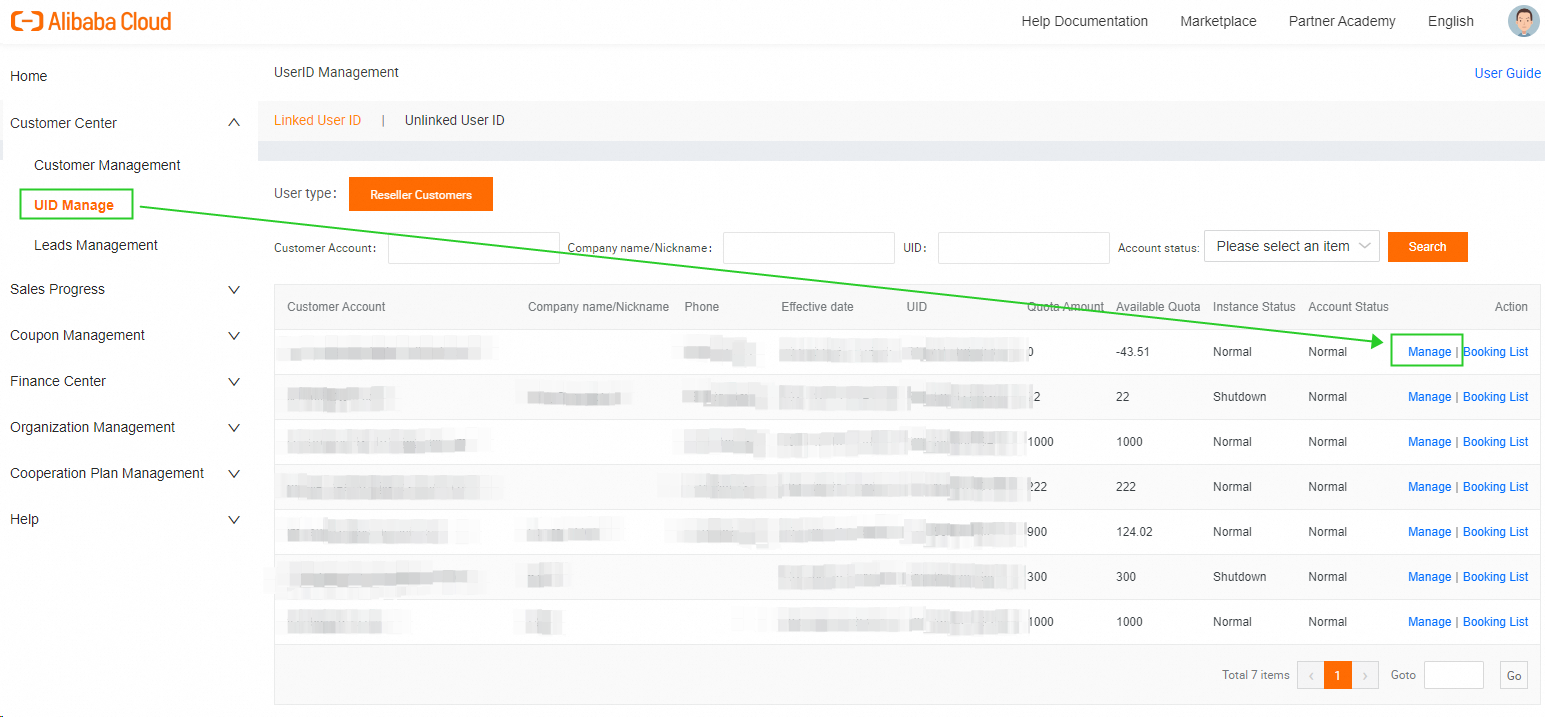Screen dimensions: 1545x717
Task: Click the Phone column header
Action: click(701, 307)
